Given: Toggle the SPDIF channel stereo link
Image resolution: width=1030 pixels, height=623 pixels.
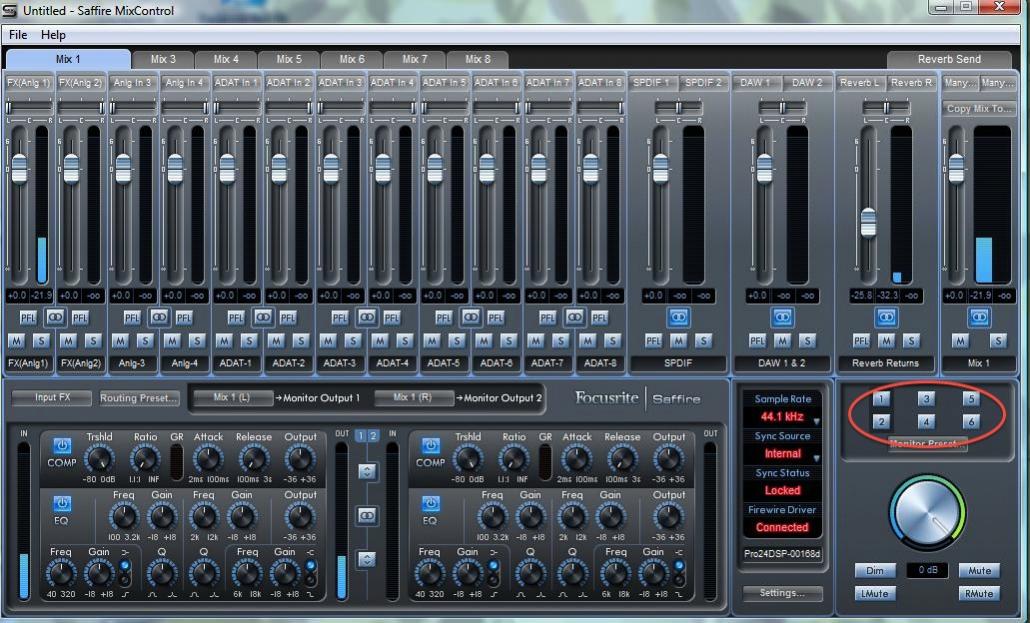Looking at the screenshot, I should tap(678, 317).
